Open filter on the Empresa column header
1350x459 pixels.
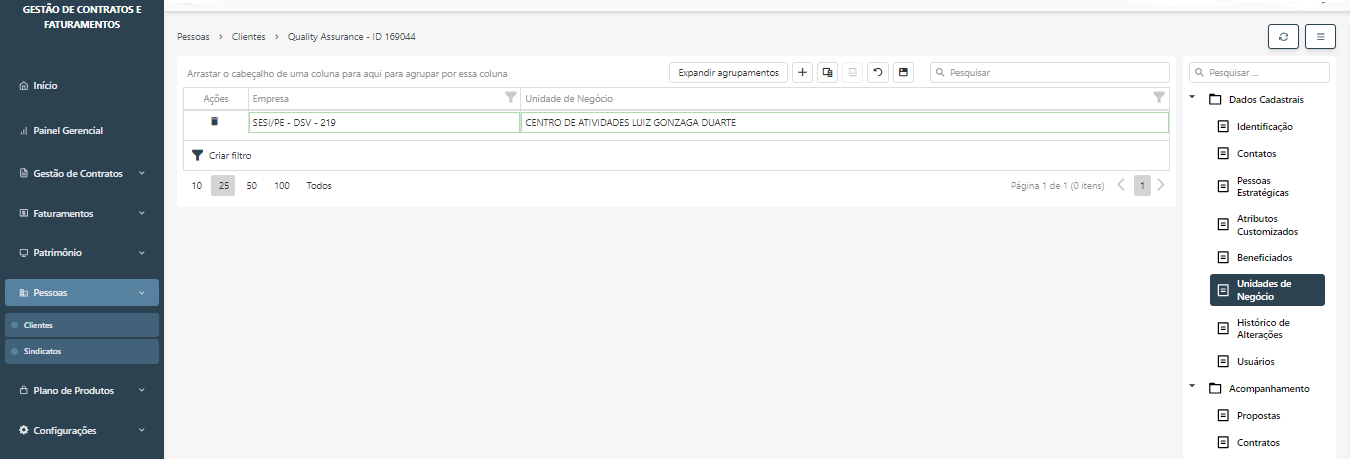[511, 98]
